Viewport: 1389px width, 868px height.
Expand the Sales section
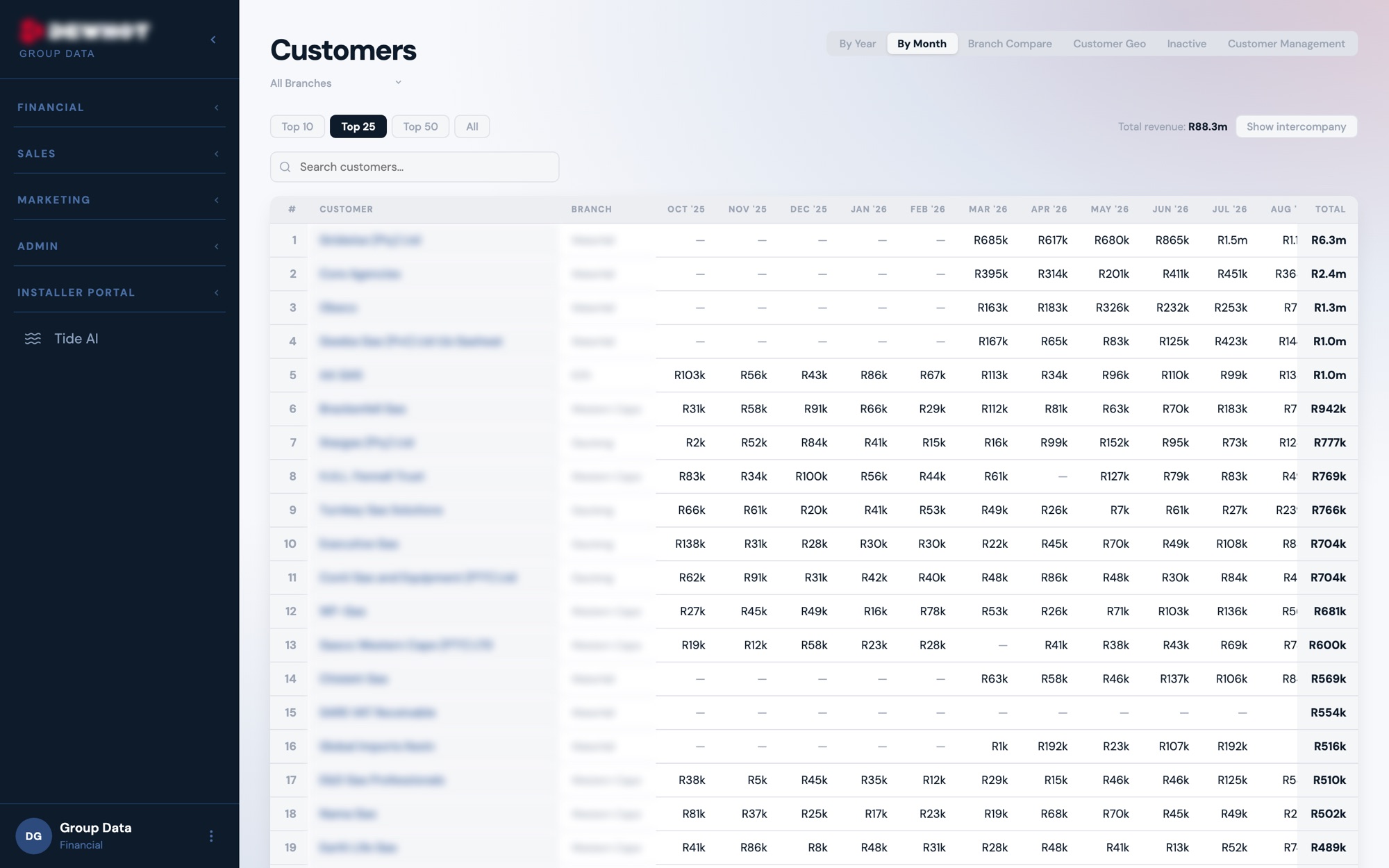point(119,153)
